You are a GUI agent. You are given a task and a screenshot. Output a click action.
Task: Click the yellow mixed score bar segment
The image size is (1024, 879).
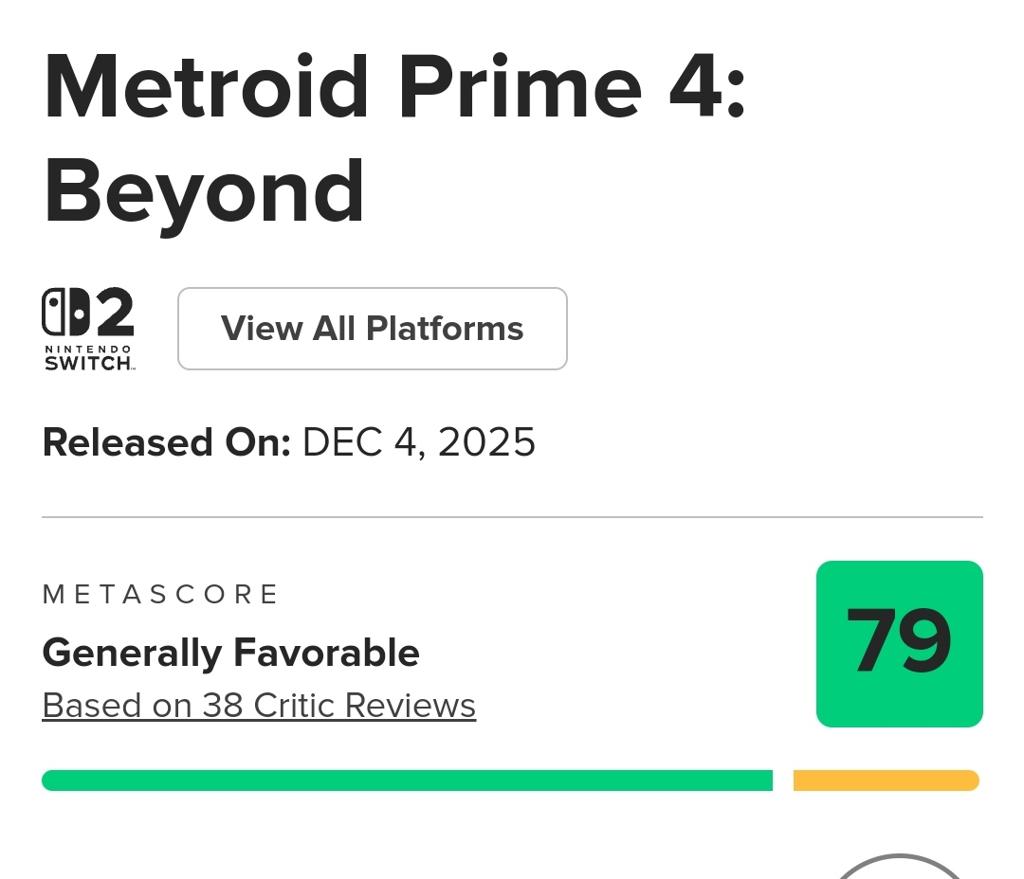886,780
